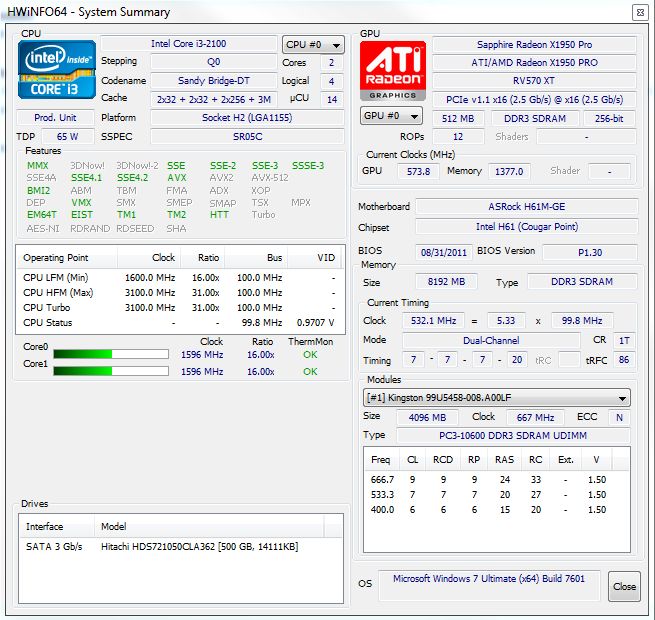Viewport: 655px width, 620px height.
Task: Click the Core0 usage bar
Action: click(111, 354)
